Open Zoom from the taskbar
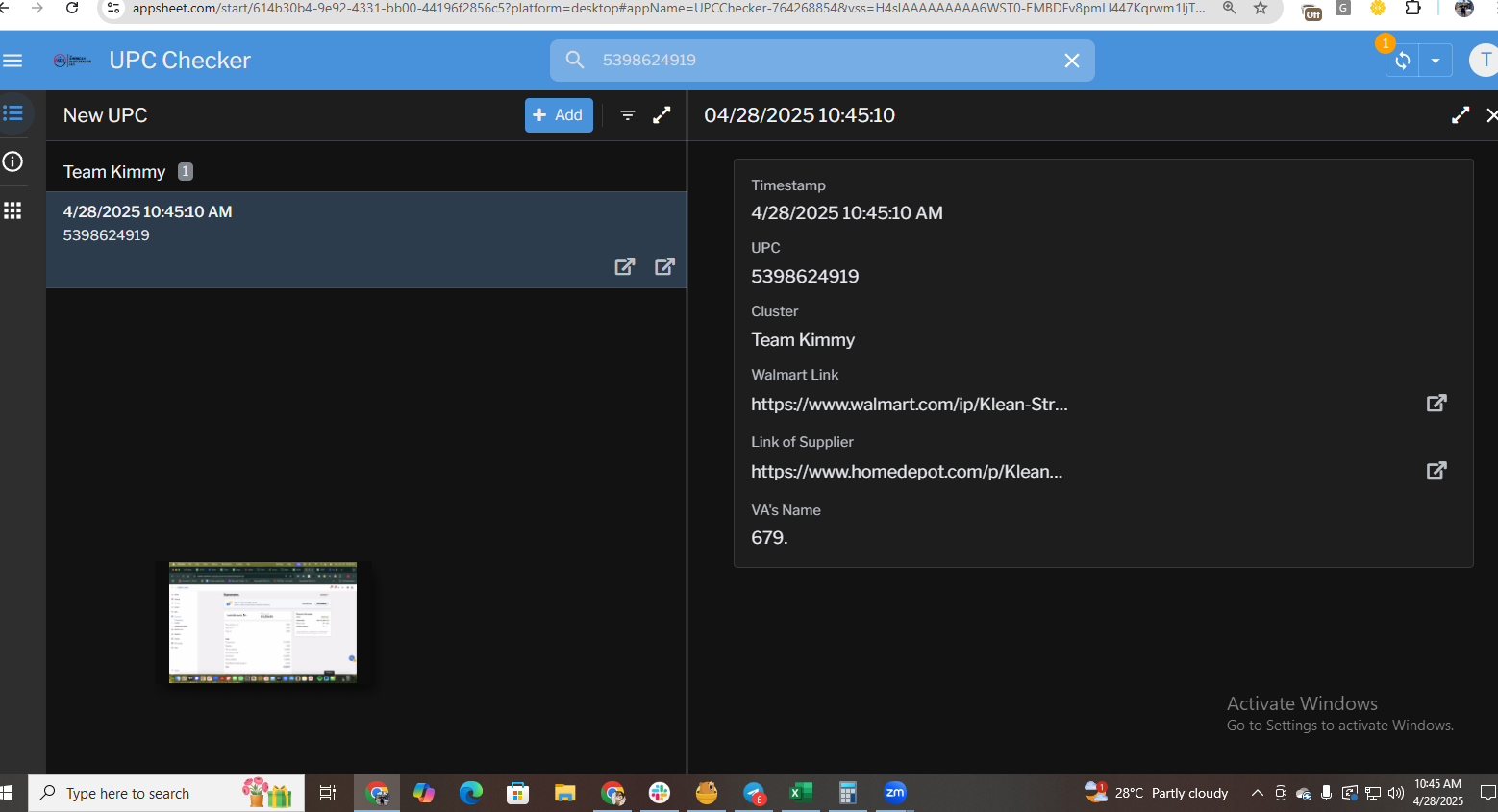The image size is (1498, 812). 895,793
